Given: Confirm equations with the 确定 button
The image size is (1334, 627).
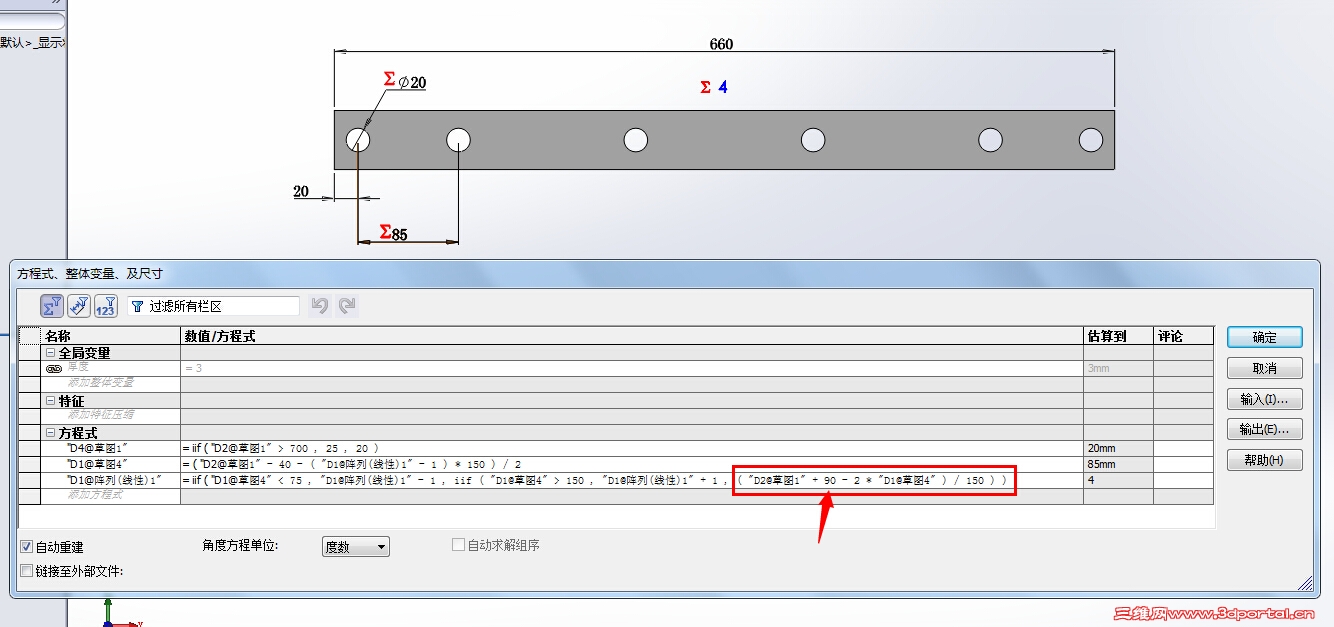Looking at the screenshot, I should 1264,337.
